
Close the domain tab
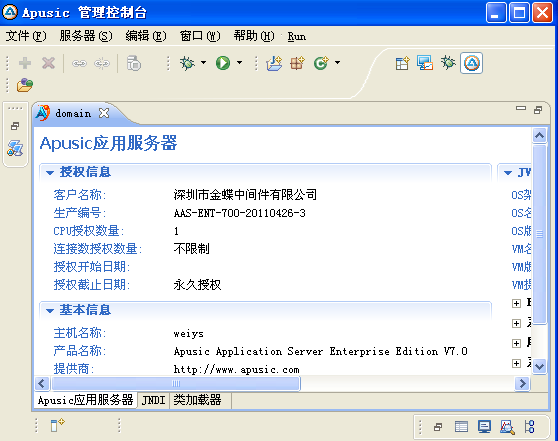(x=104, y=113)
